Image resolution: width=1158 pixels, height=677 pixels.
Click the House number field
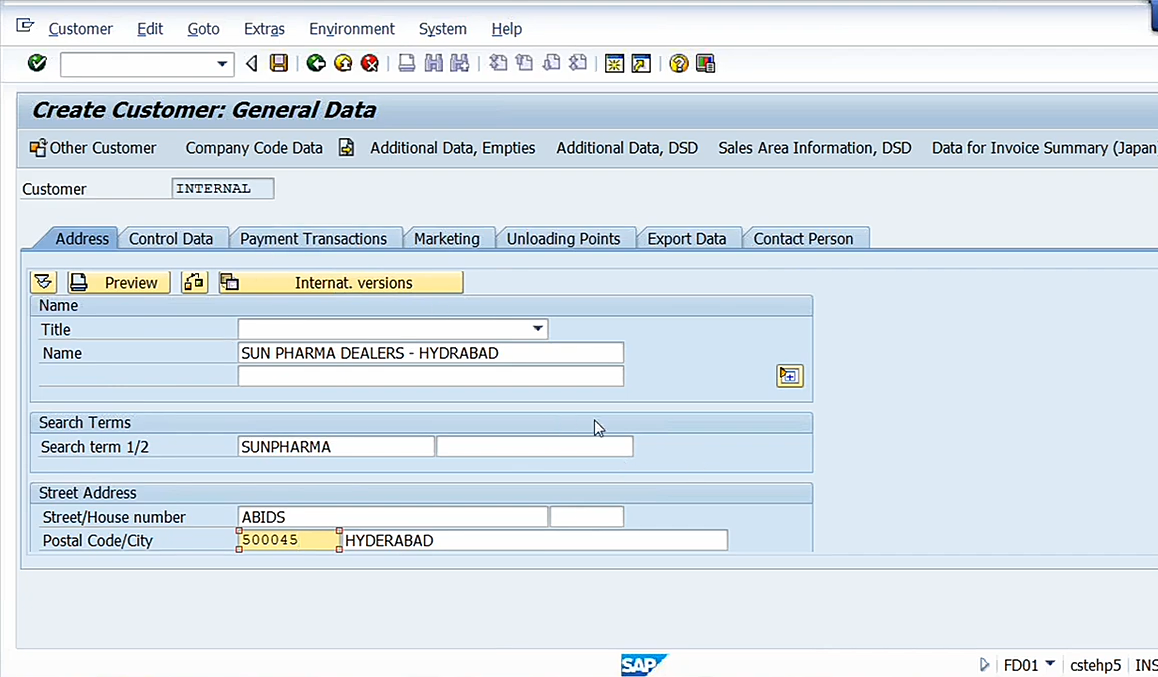pyautogui.click(x=587, y=517)
